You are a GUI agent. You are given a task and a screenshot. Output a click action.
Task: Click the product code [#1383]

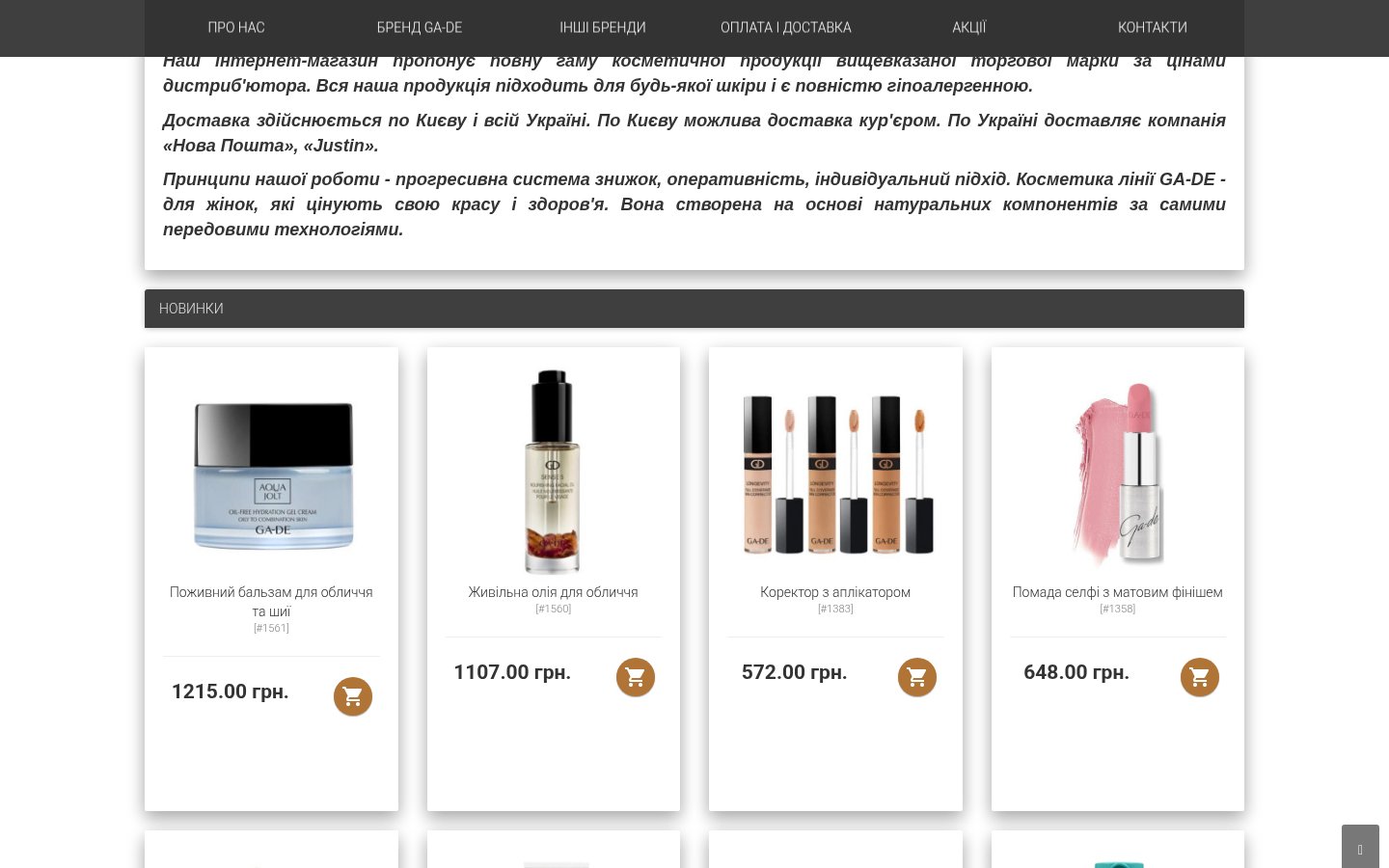[835, 609]
